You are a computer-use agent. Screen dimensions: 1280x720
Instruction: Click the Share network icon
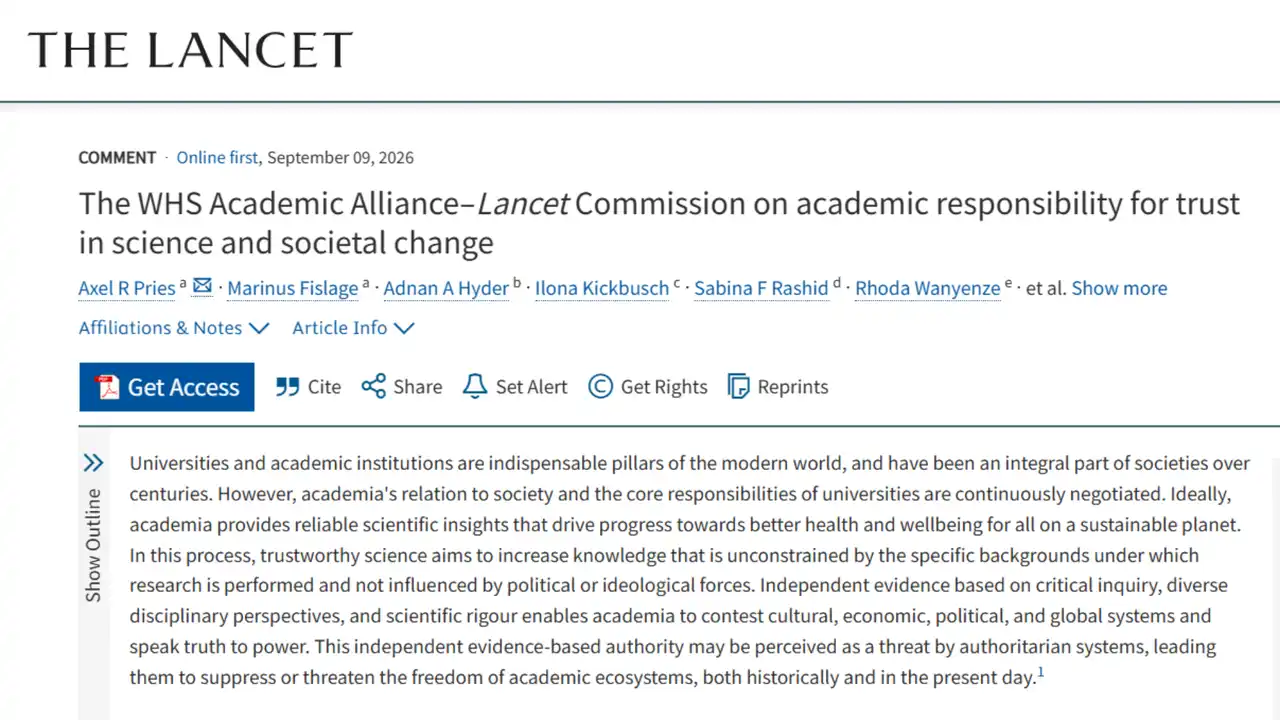coord(374,387)
